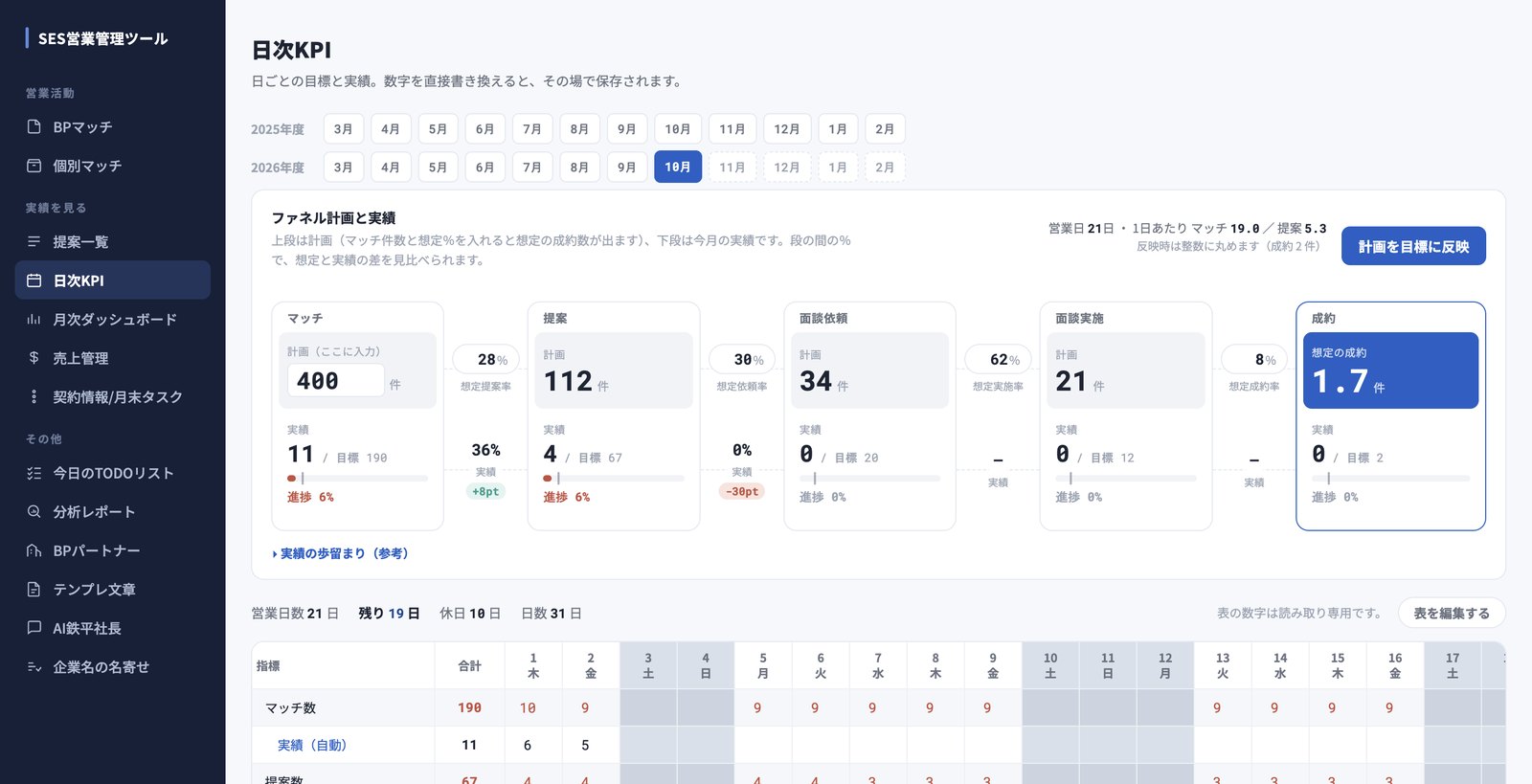
Task: Click 計画を目標に反映 button
Action: point(1413,246)
